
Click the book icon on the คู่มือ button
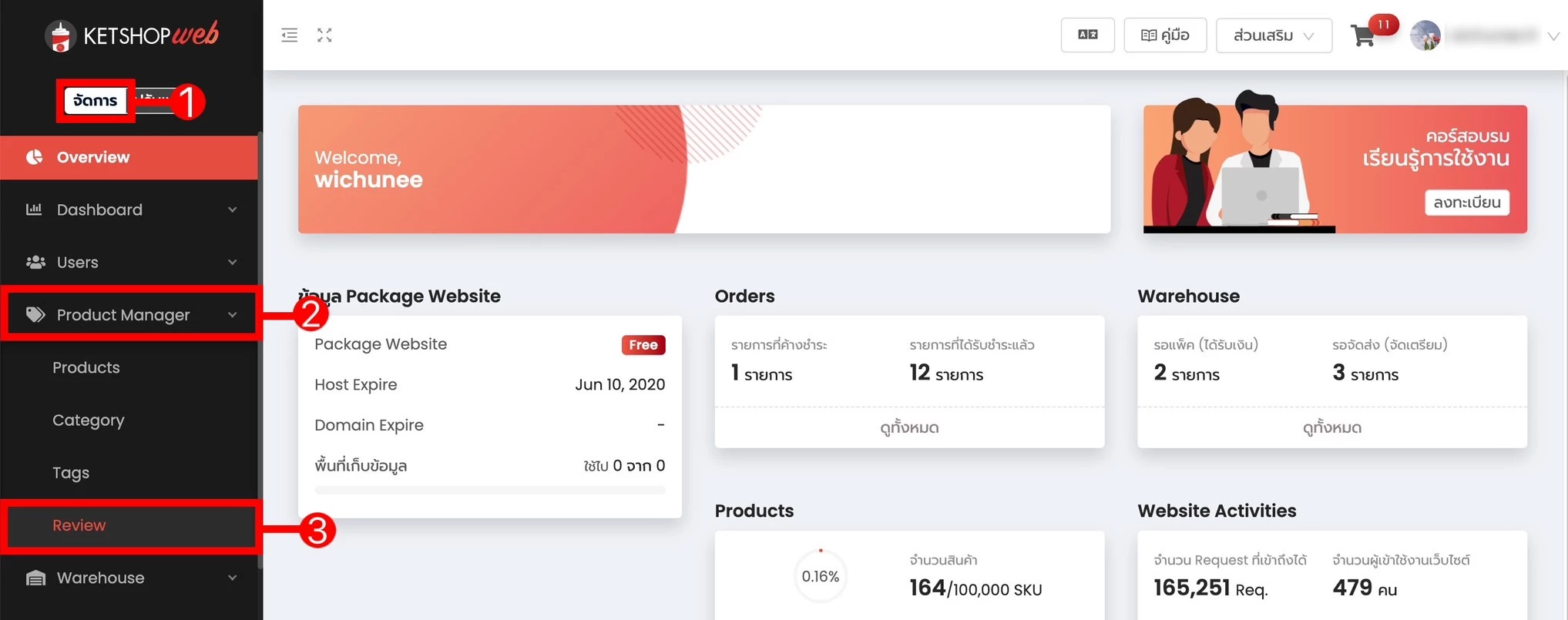(x=1148, y=35)
